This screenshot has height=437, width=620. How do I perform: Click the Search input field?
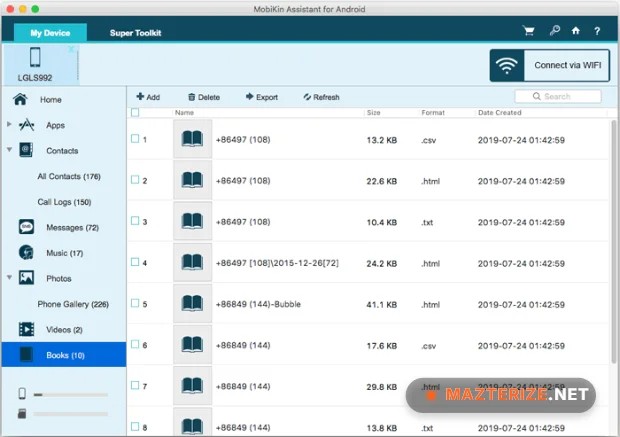[558, 96]
